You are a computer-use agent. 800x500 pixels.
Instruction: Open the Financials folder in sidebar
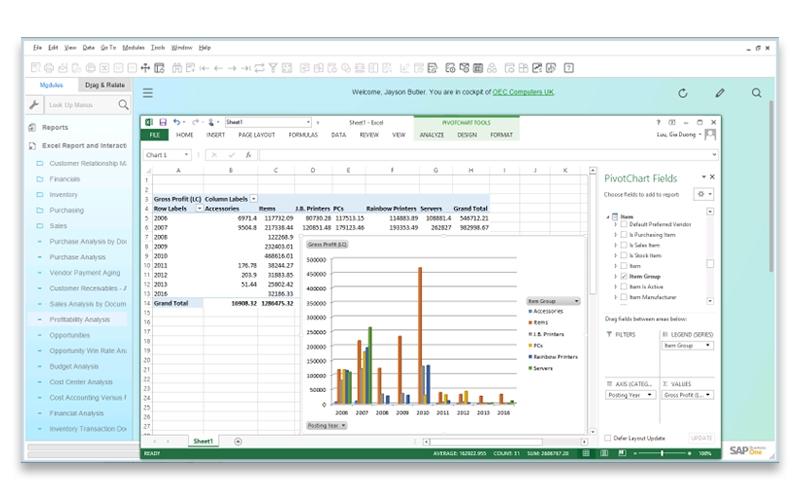point(65,179)
